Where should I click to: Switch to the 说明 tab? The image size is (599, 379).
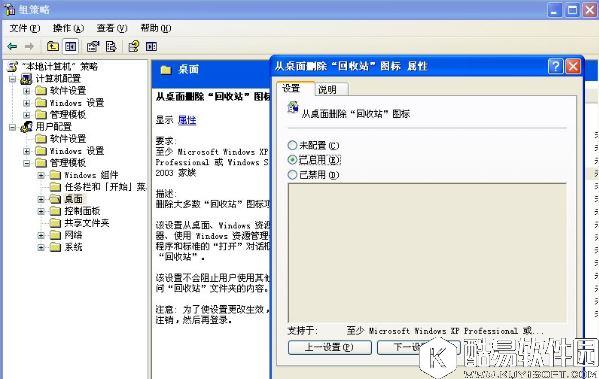click(331, 89)
